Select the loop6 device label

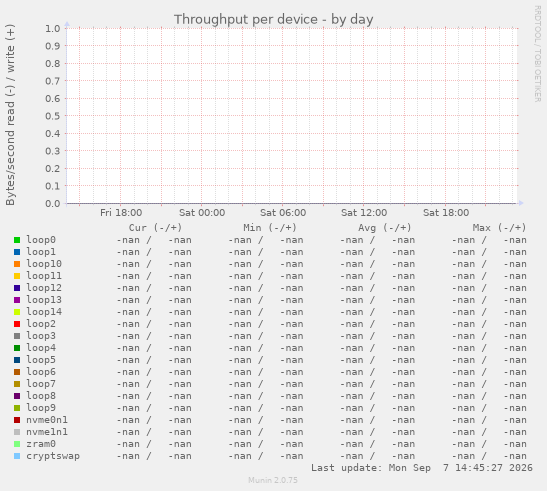coord(41,372)
